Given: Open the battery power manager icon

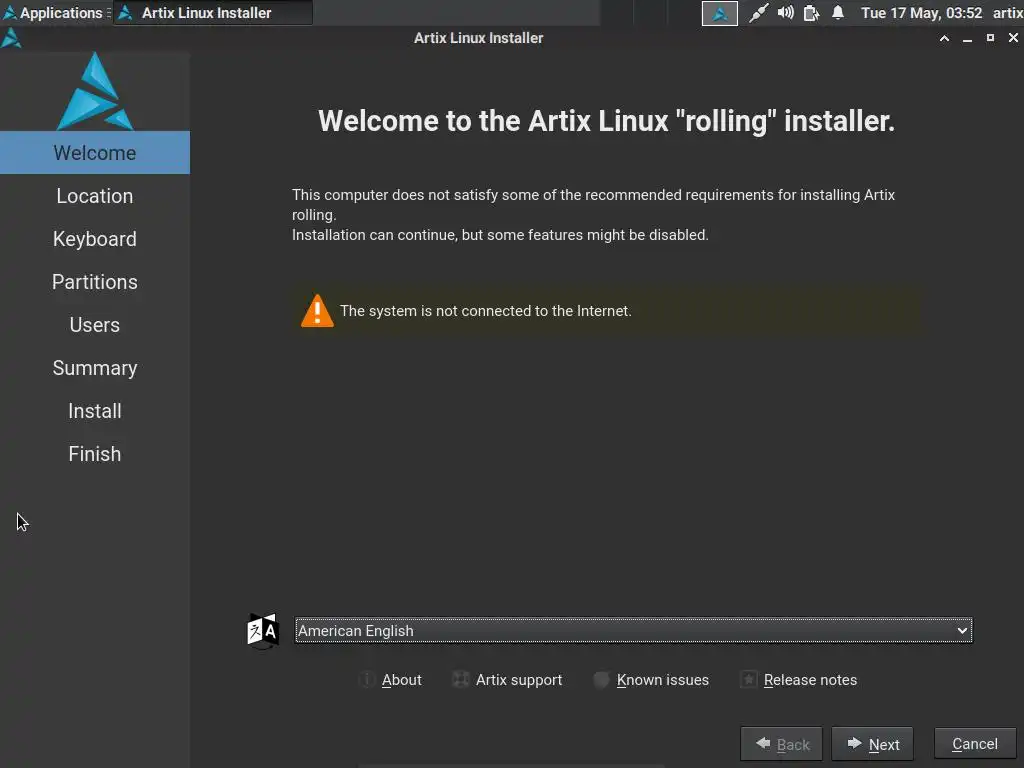Looking at the screenshot, I should pos(812,13).
